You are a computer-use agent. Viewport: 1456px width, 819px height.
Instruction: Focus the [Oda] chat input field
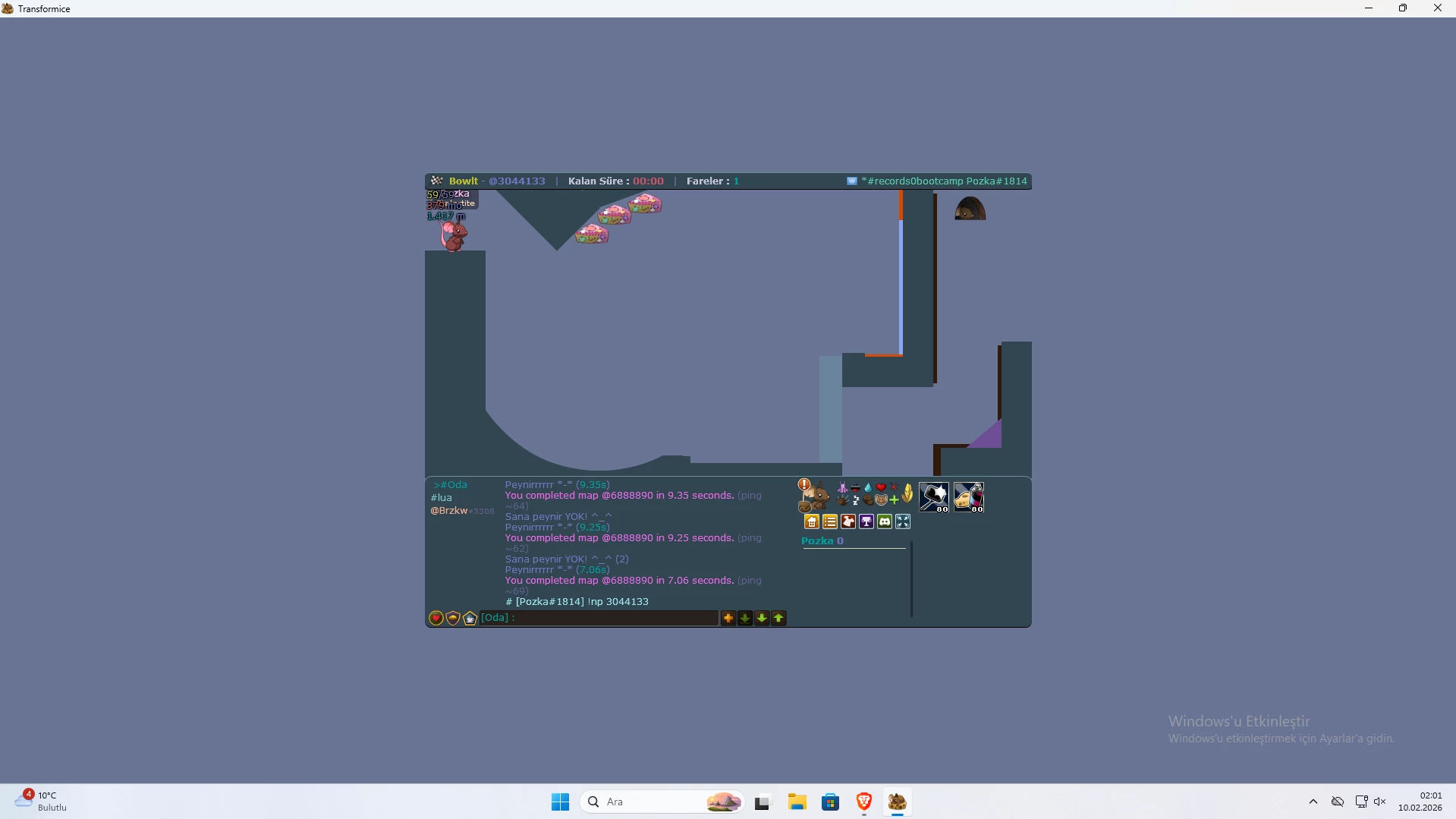[599, 618]
